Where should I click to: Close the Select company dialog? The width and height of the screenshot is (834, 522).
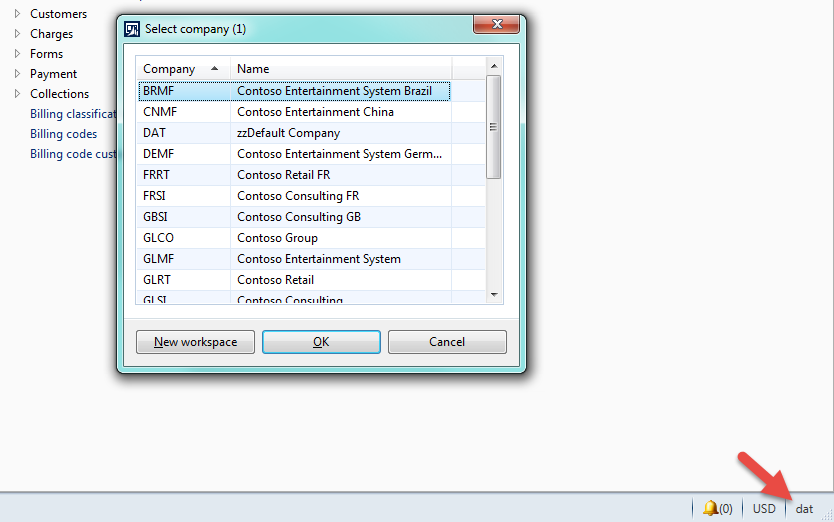[496, 24]
